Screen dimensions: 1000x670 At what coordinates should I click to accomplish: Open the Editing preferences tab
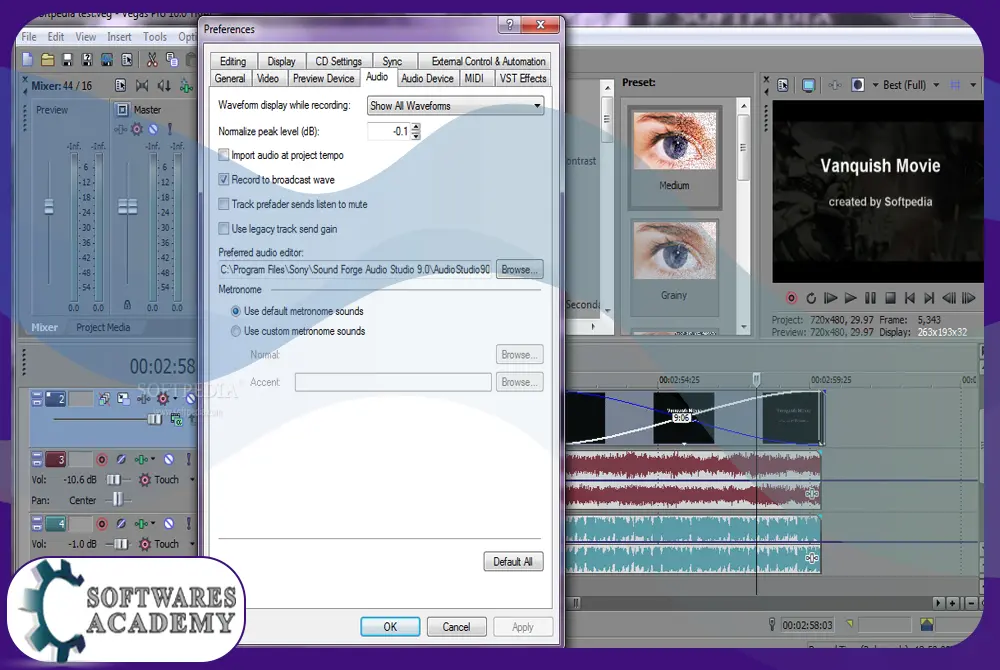coord(233,61)
